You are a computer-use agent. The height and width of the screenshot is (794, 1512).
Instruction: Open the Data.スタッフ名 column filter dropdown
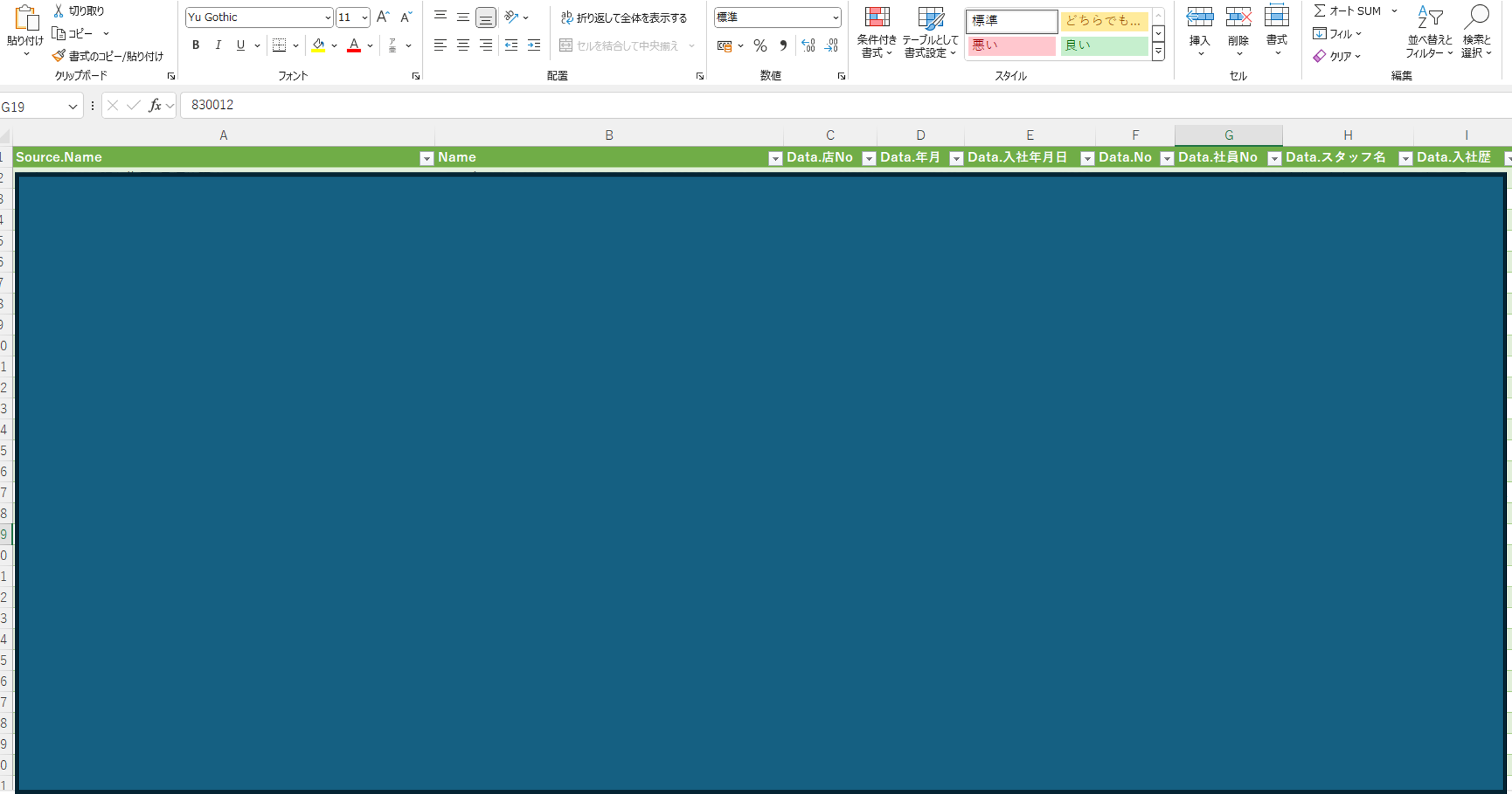pyautogui.click(x=1405, y=158)
